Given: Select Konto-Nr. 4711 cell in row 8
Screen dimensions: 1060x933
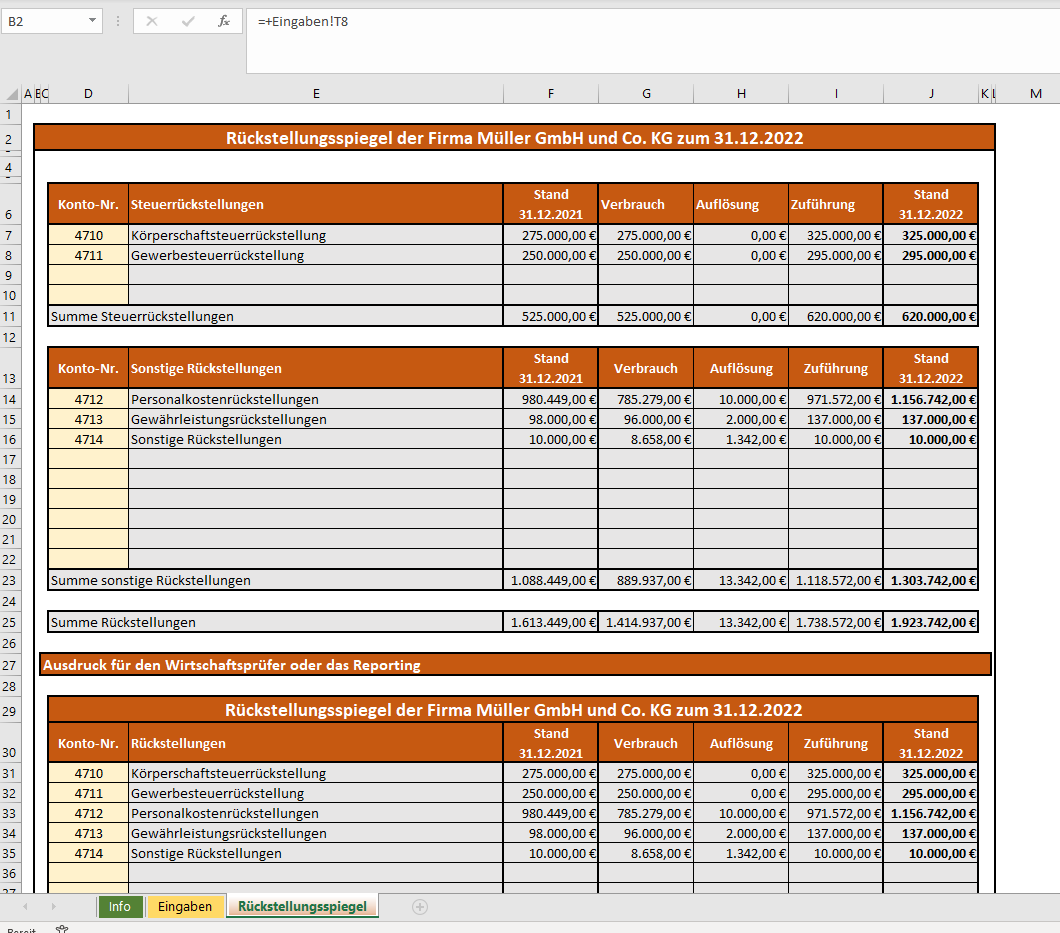Looking at the screenshot, I should (x=89, y=256).
